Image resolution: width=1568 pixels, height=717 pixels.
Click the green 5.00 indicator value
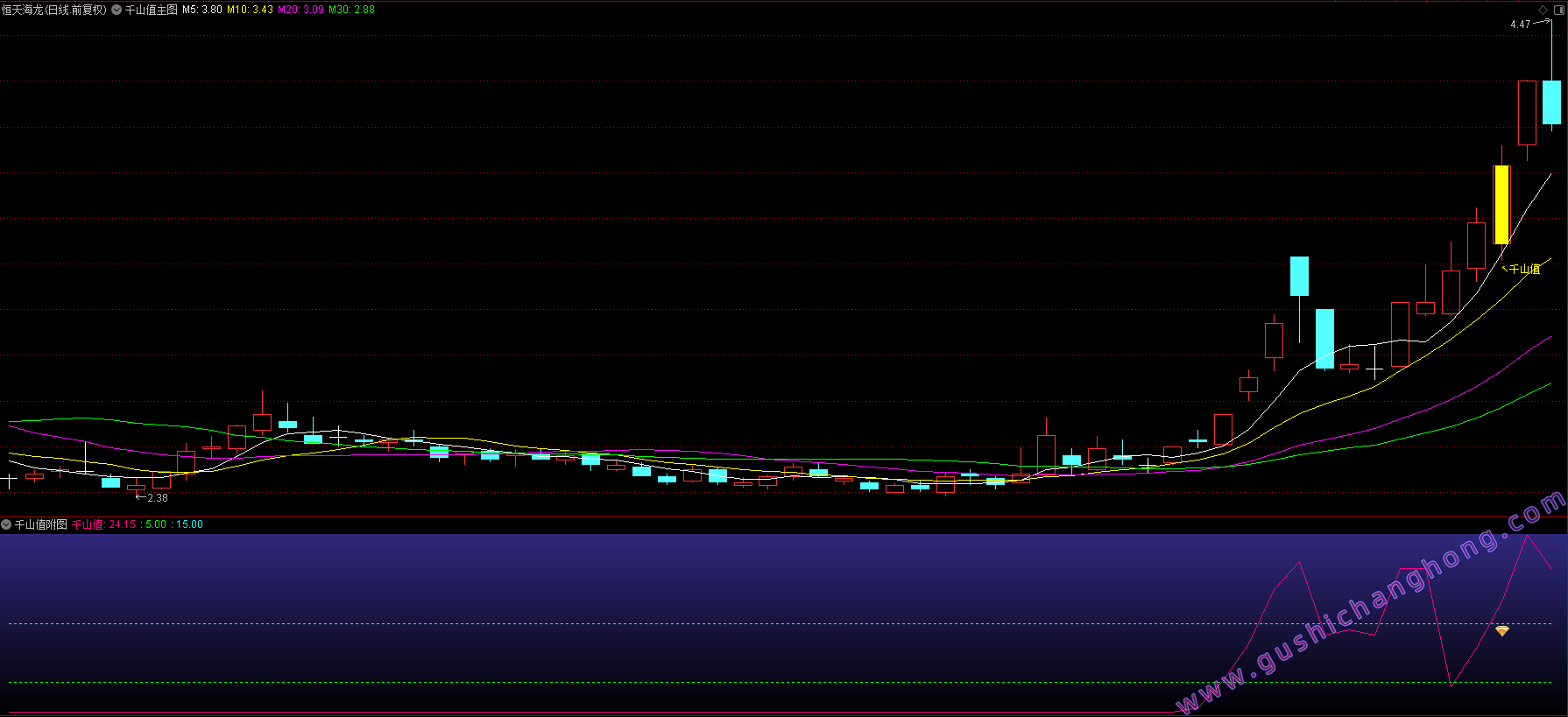coord(156,524)
